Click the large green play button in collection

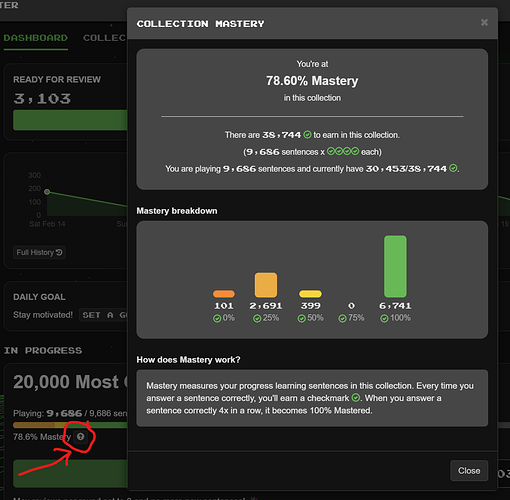click(70, 474)
